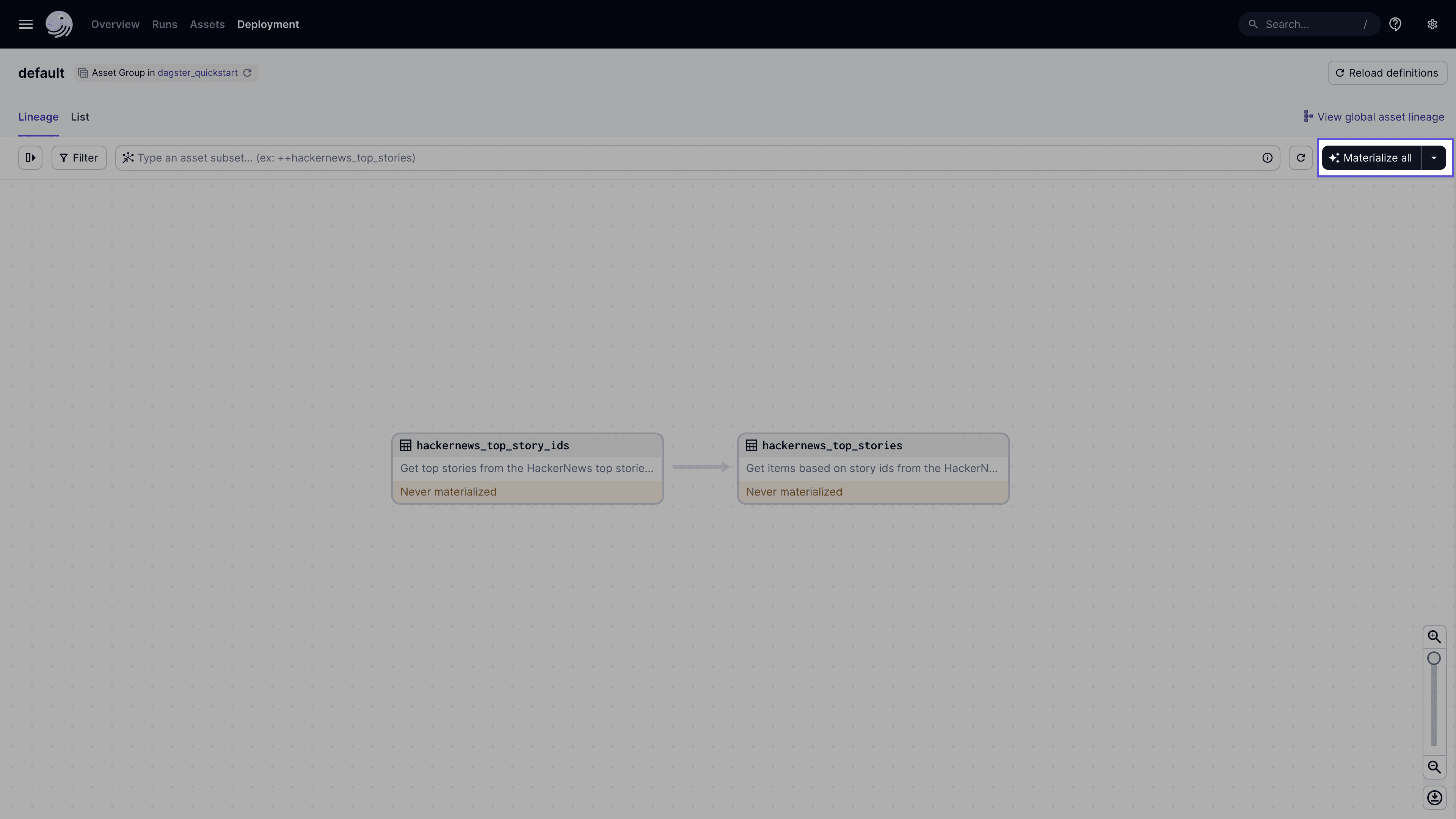Fit the graph to the viewport
1456x819 pixels.
point(1434,797)
